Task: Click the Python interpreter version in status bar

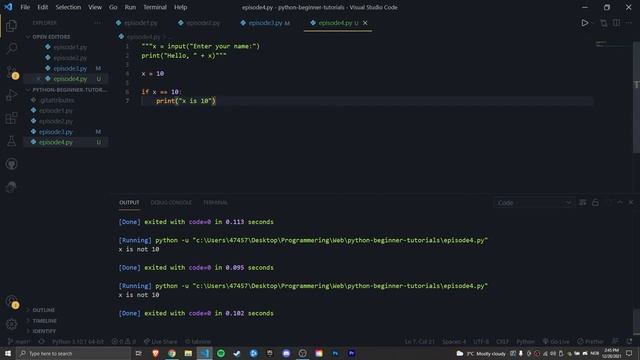Action: click(x=78, y=342)
